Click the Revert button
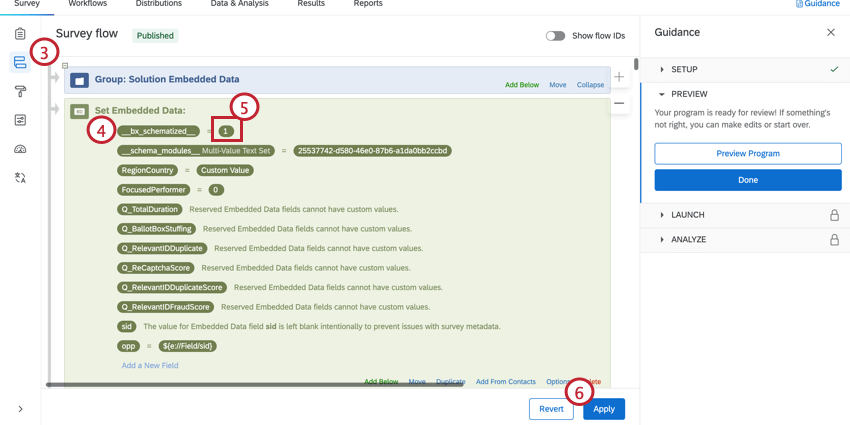The image size is (850, 425). pos(551,409)
